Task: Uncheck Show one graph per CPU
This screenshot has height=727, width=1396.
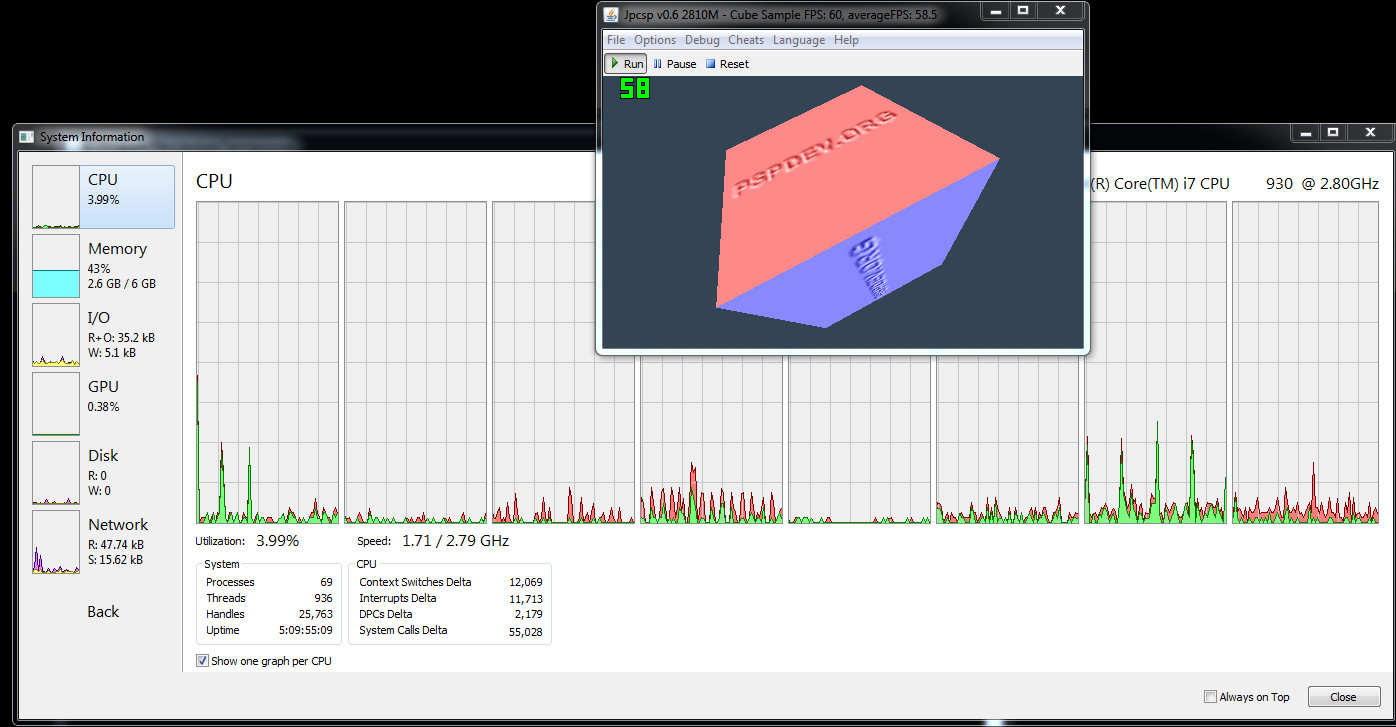Action: tap(203, 661)
